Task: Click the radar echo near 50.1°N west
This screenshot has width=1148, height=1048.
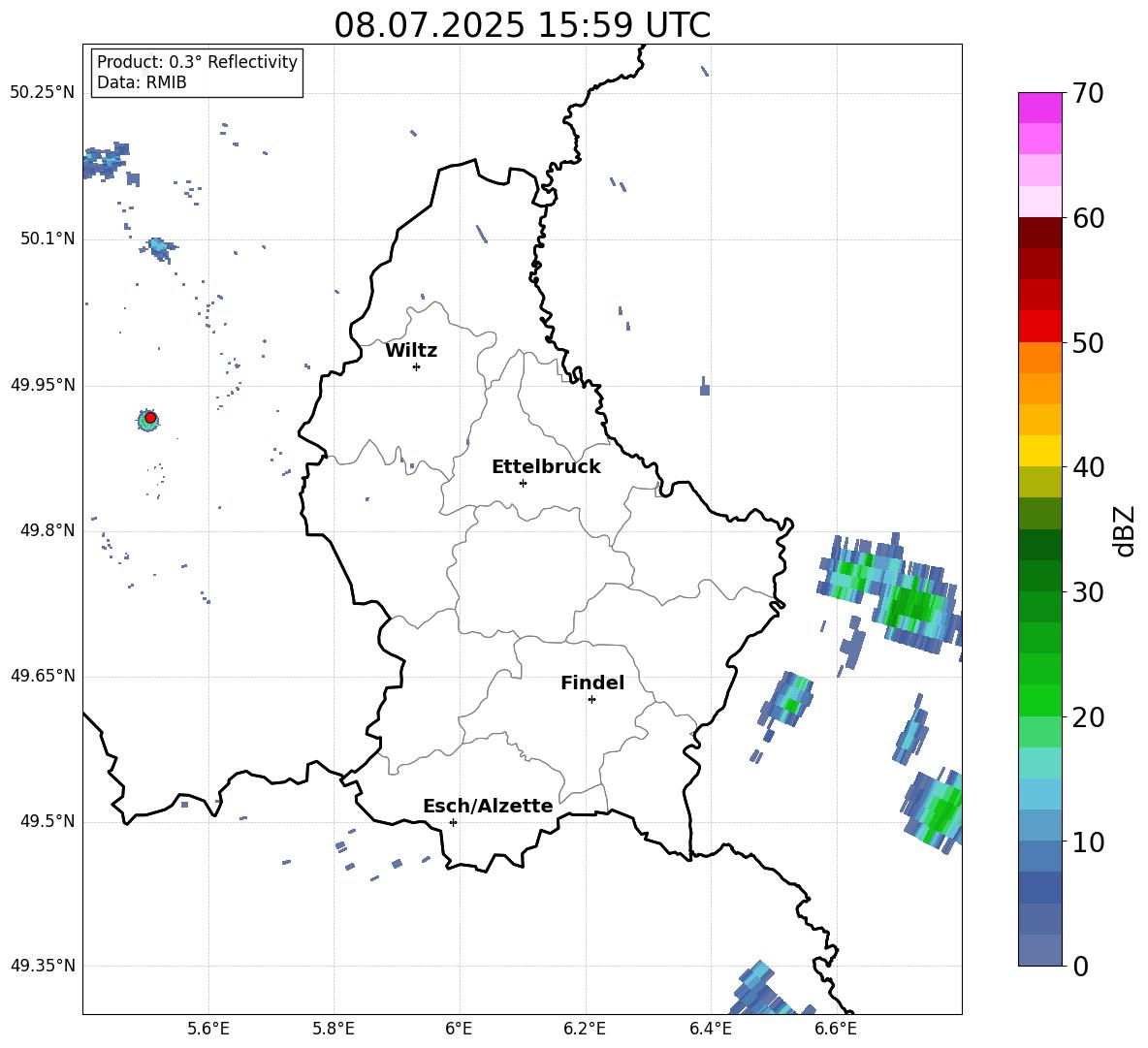Action: tap(158, 249)
